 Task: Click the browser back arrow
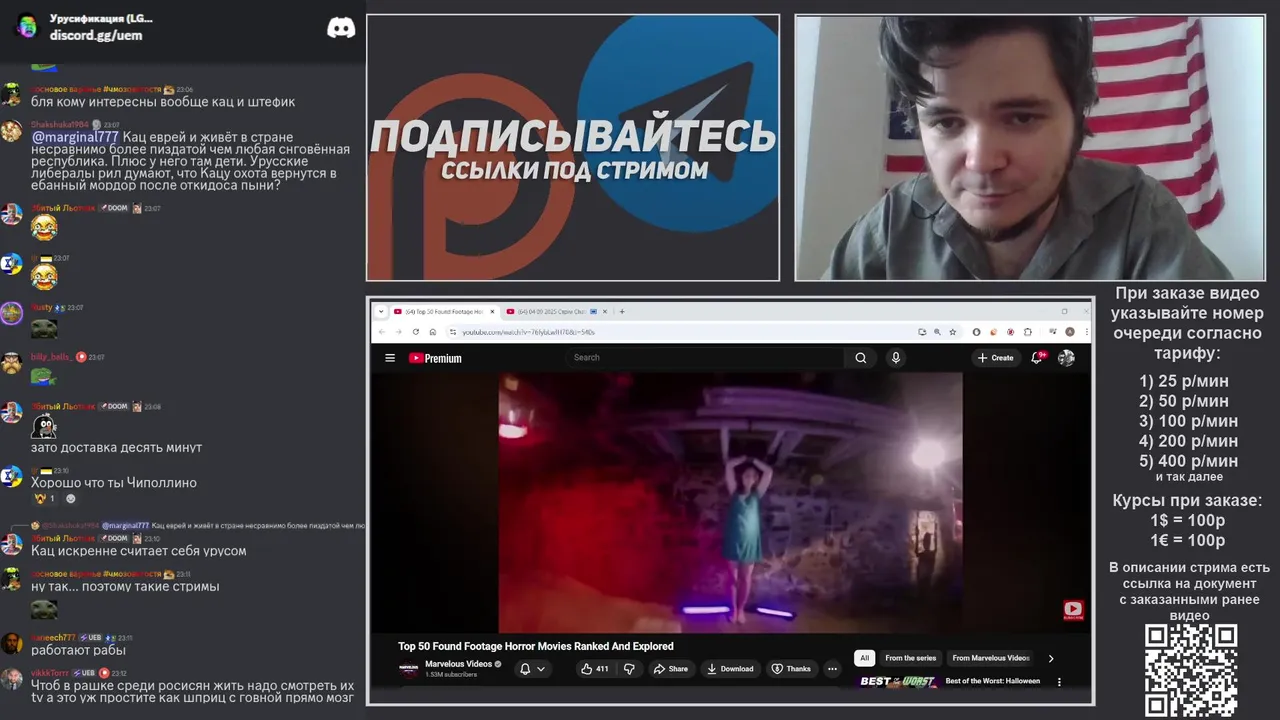[x=381, y=332]
